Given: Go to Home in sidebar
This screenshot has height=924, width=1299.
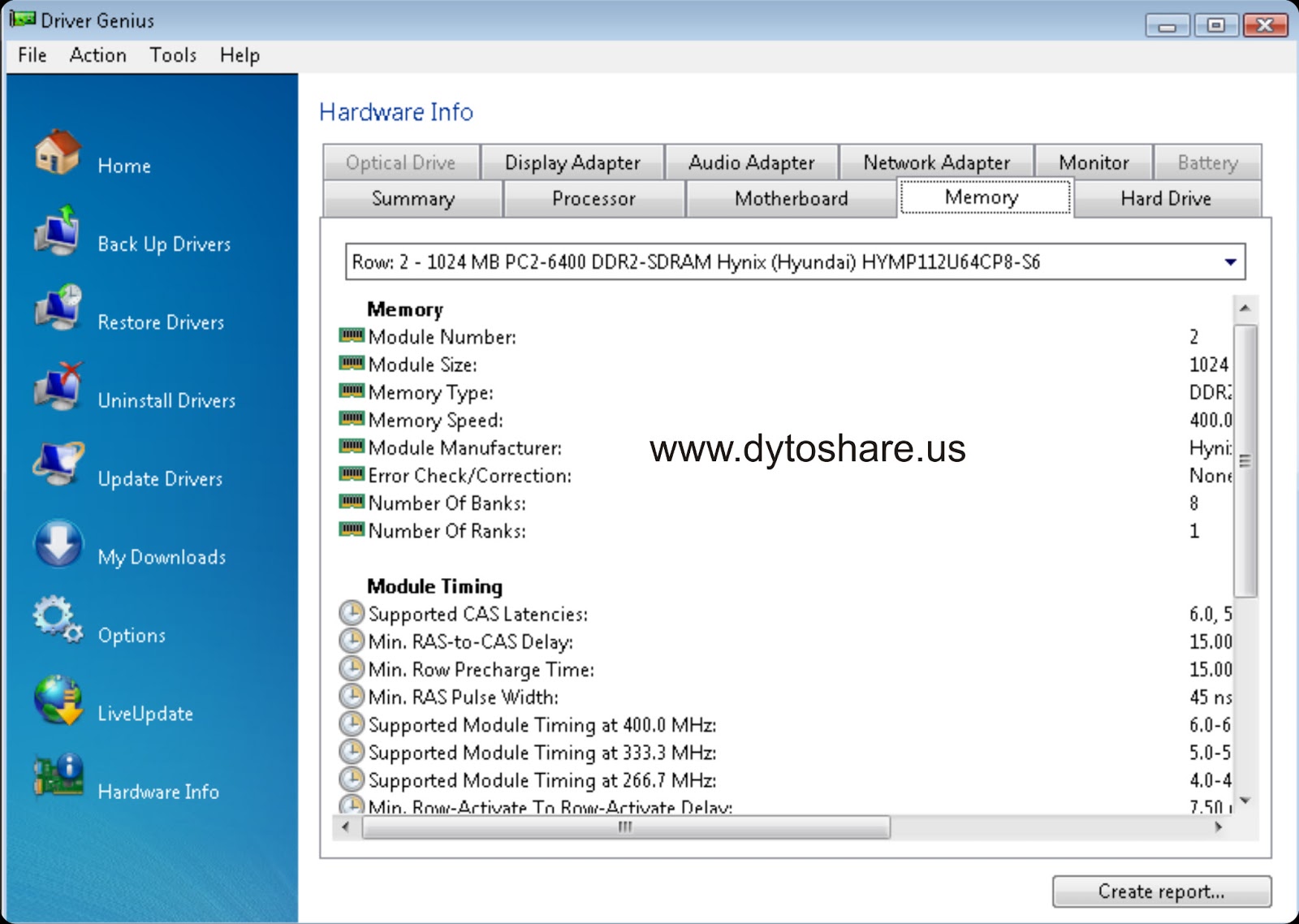Looking at the screenshot, I should pos(124,166).
